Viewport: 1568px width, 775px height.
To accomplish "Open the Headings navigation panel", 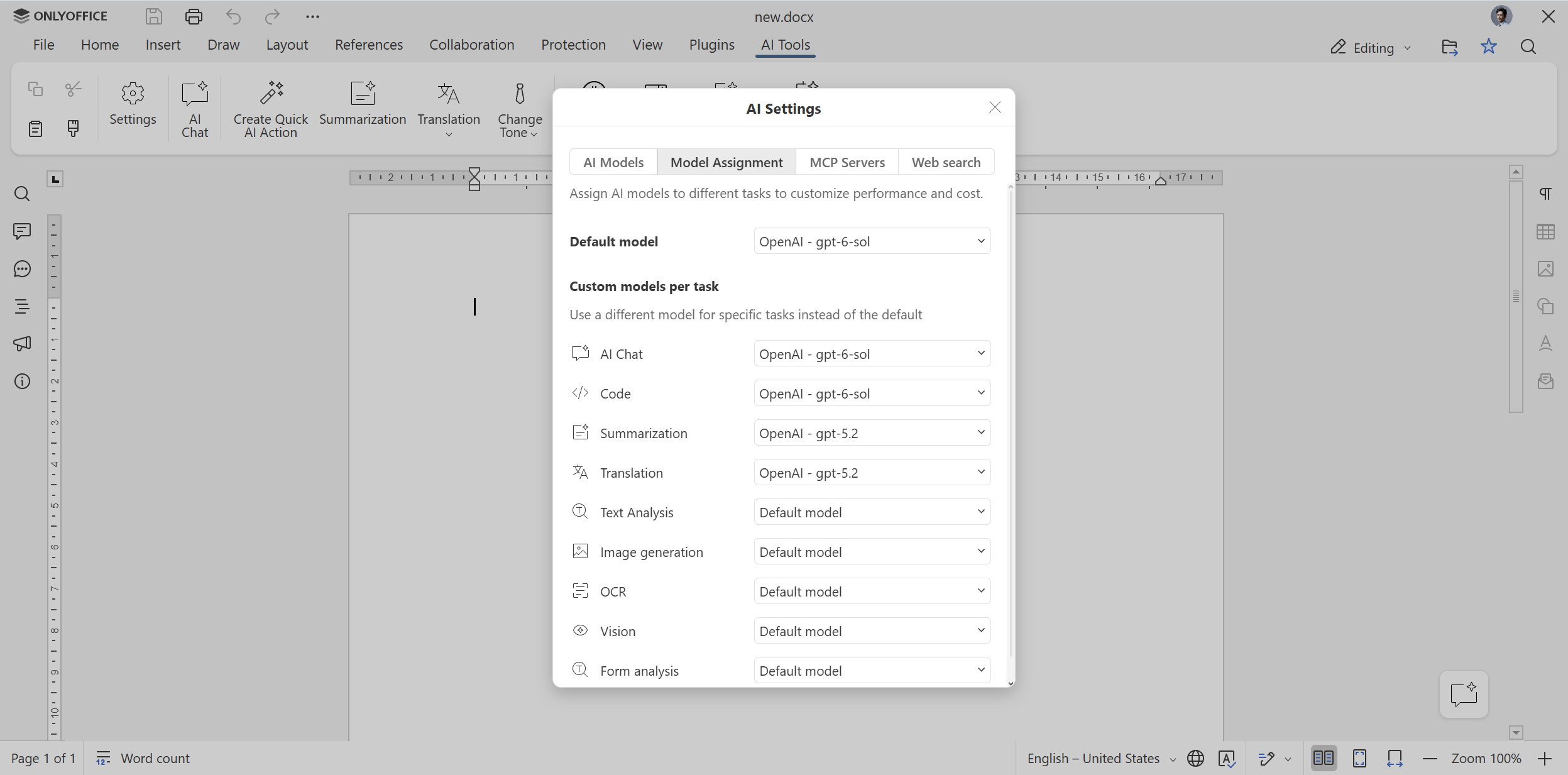I will (x=22, y=306).
